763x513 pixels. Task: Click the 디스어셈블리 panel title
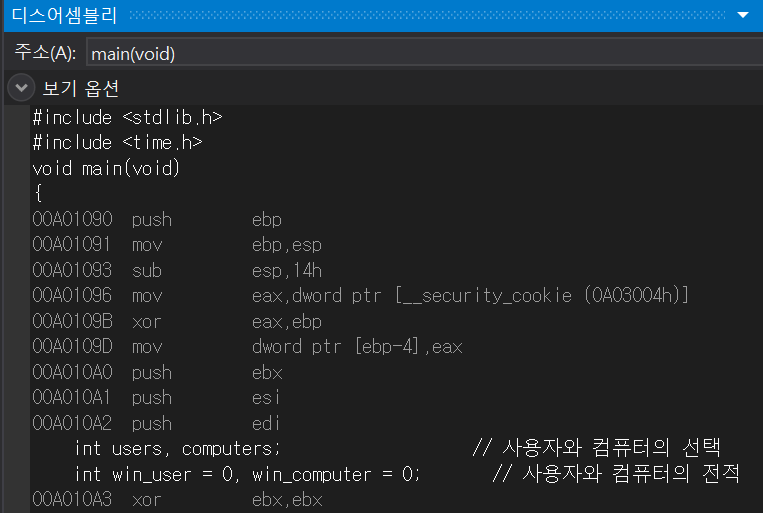[x=64, y=16]
